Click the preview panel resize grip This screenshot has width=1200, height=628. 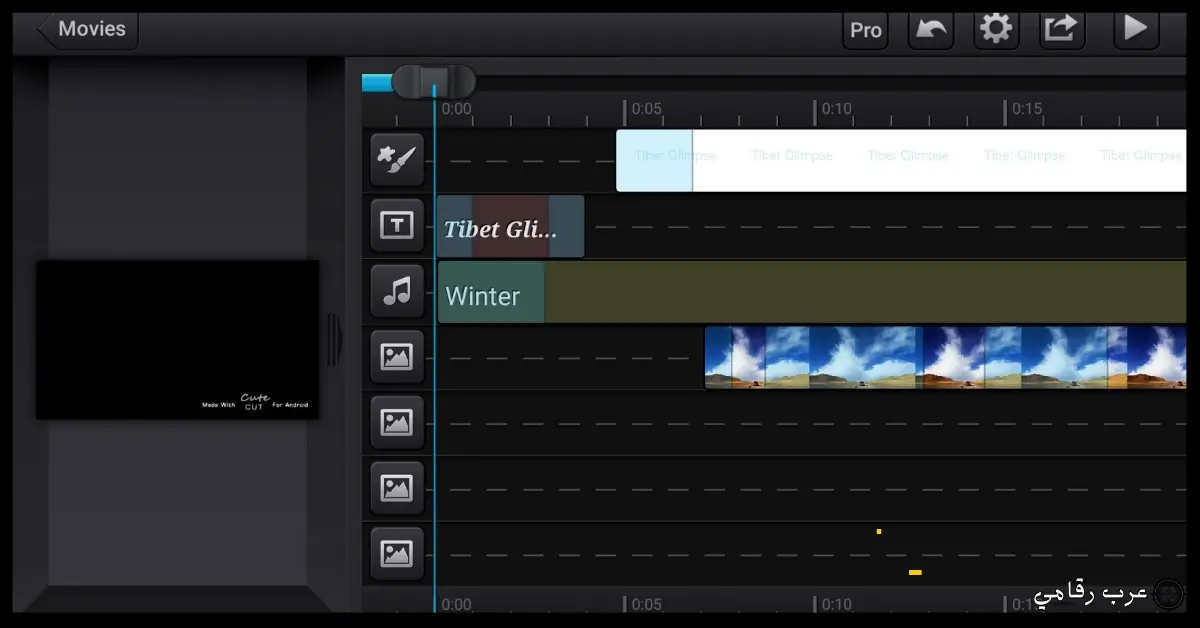pos(335,340)
